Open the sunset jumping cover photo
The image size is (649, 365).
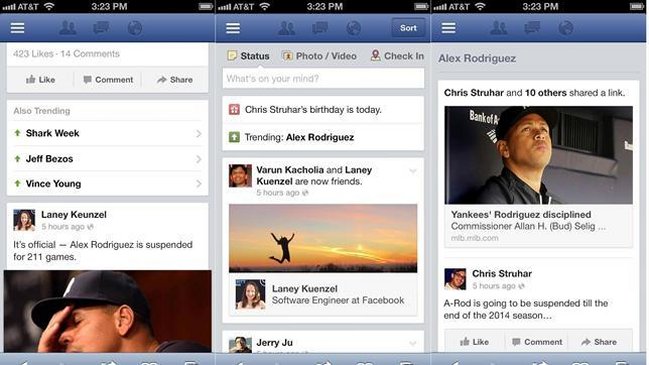[x=323, y=238]
